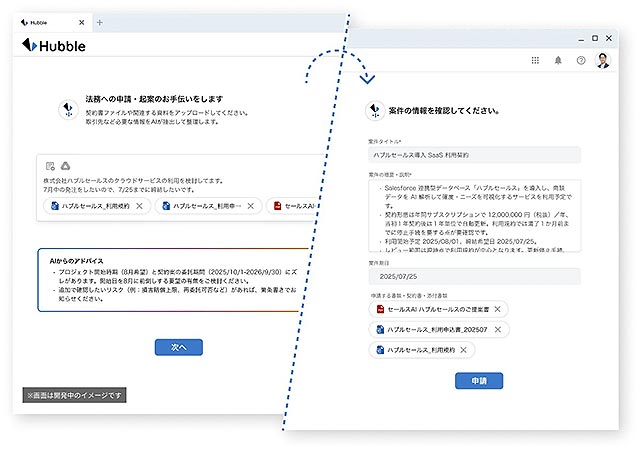Open ハブルセールス_利用申込書_202507 document chip
Screen dimensions: 640x451
439,329
